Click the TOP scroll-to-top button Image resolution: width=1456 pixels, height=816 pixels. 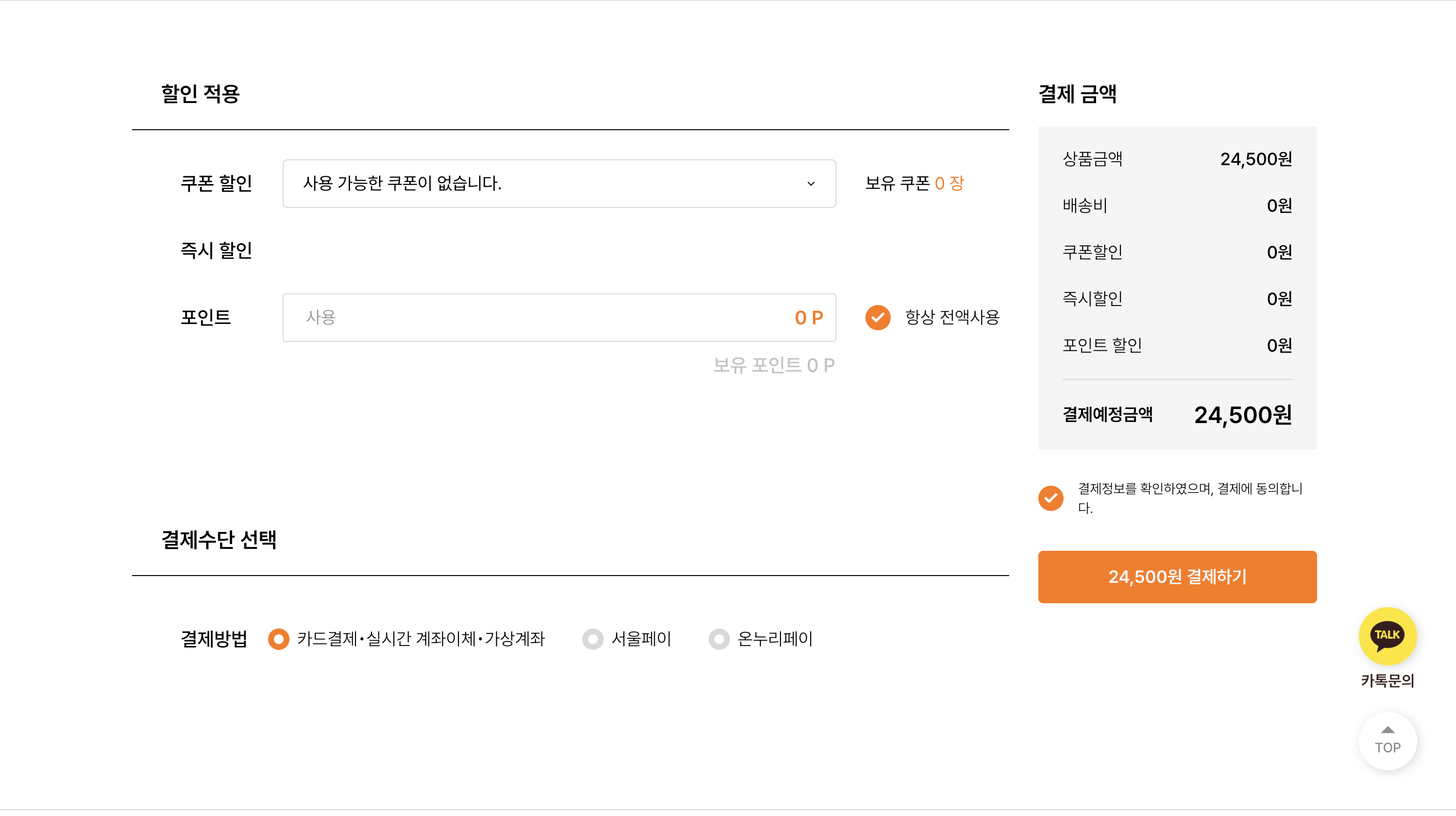coord(1388,741)
